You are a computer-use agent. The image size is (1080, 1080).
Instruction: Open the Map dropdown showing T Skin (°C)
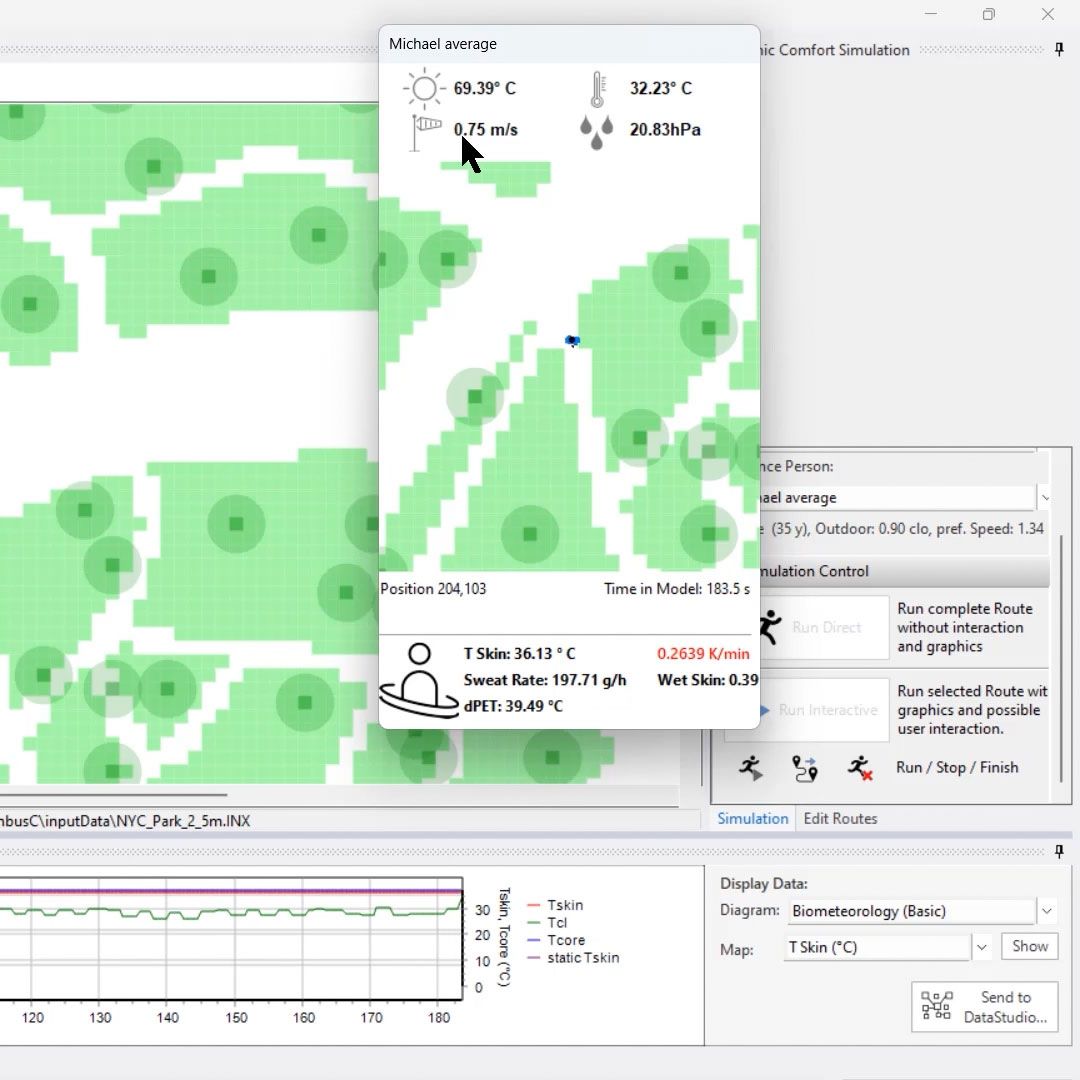click(981, 946)
